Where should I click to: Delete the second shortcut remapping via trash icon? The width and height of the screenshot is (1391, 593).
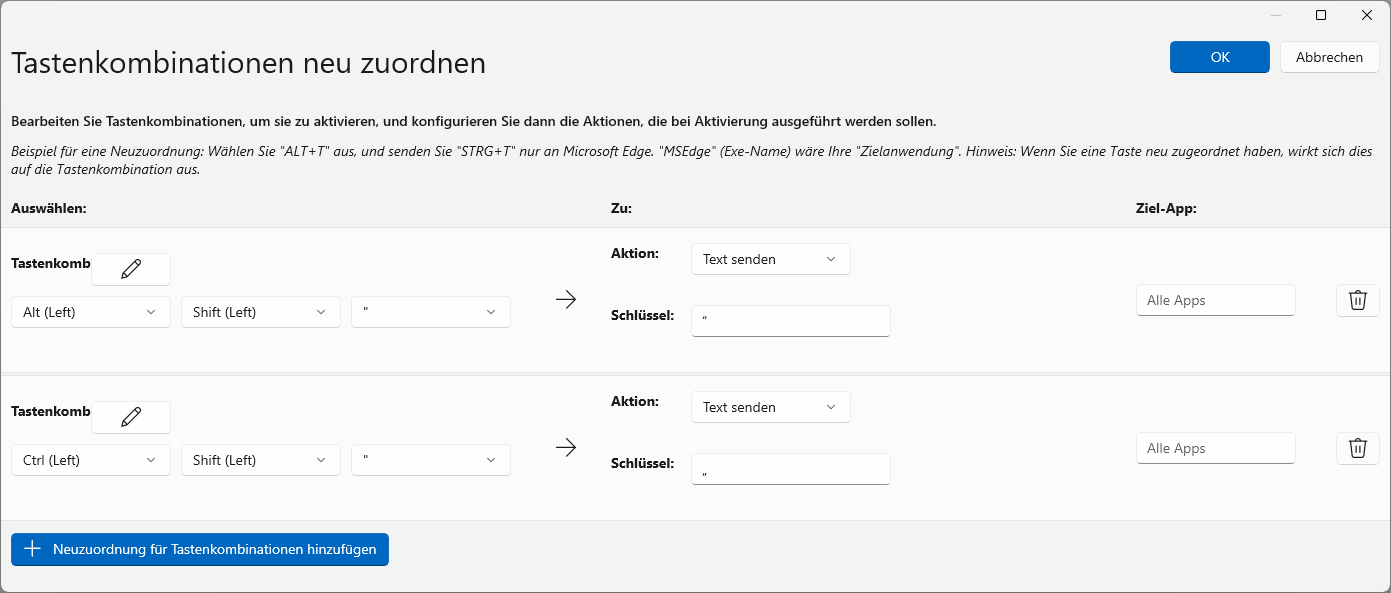coord(1357,448)
